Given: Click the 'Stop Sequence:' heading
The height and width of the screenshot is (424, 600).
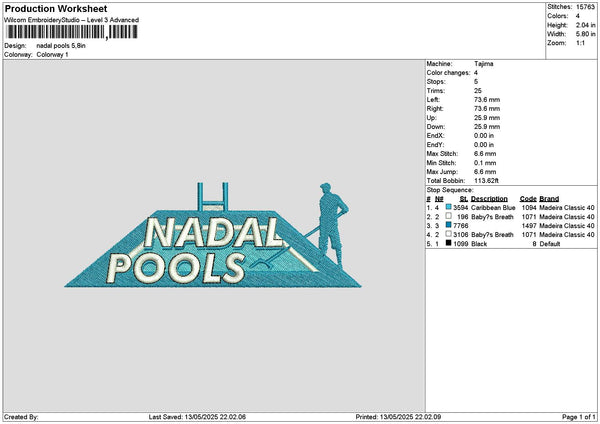Looking at the screenshot, I should point(450,190).
